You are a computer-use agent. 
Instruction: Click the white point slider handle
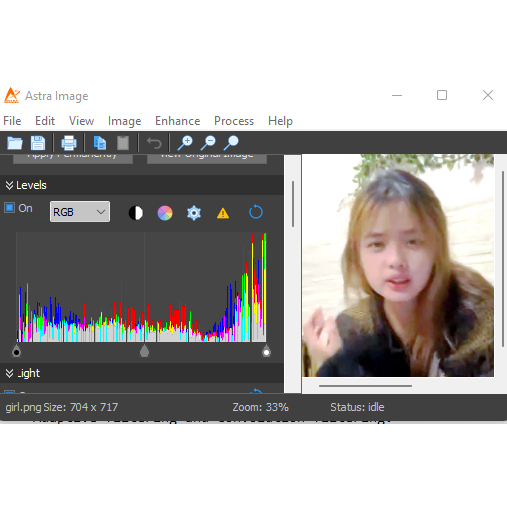click(x=266, y=352)
